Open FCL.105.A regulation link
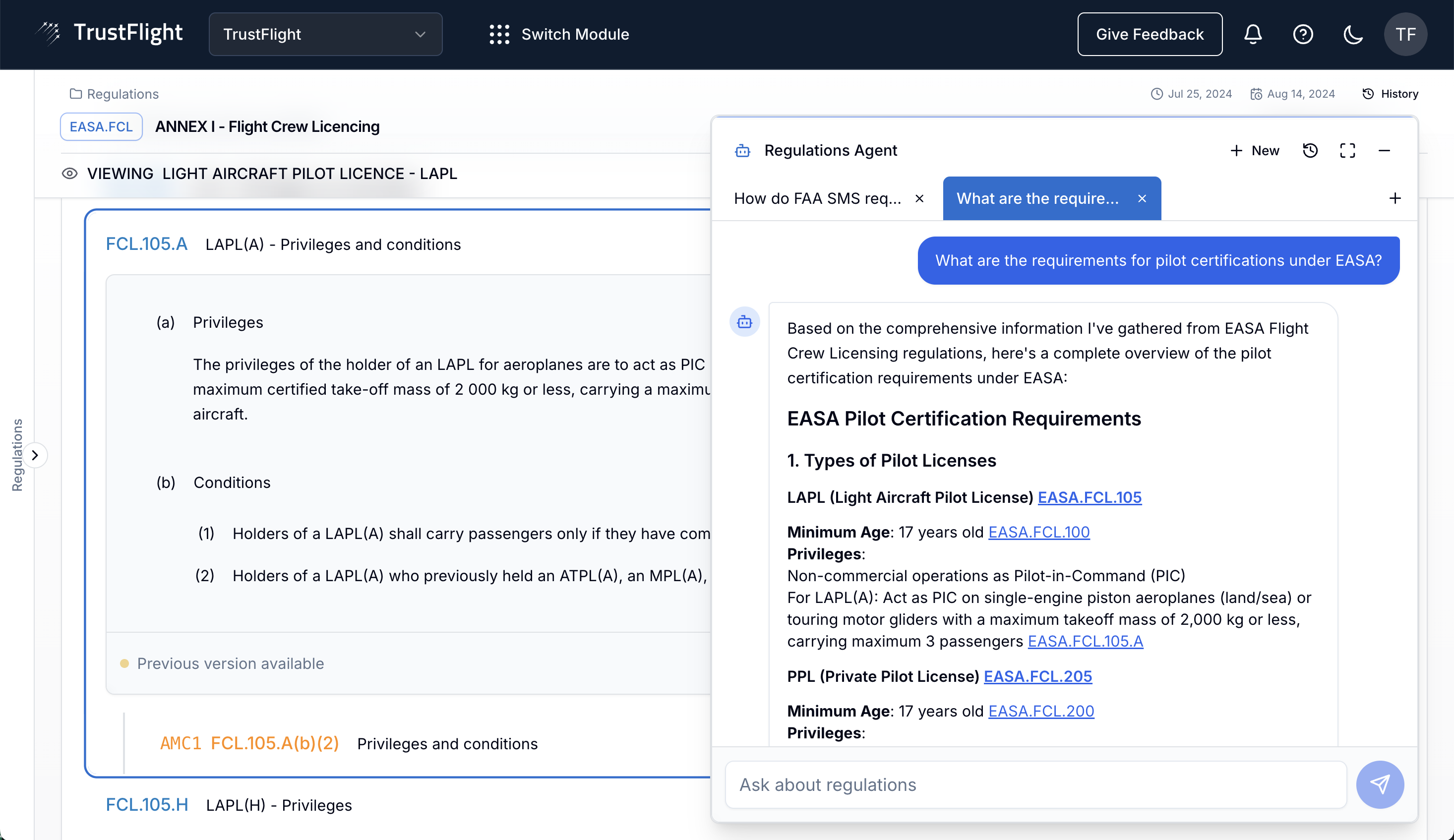The width and height of the screenshot is (1454, 840). pos(147,243)
